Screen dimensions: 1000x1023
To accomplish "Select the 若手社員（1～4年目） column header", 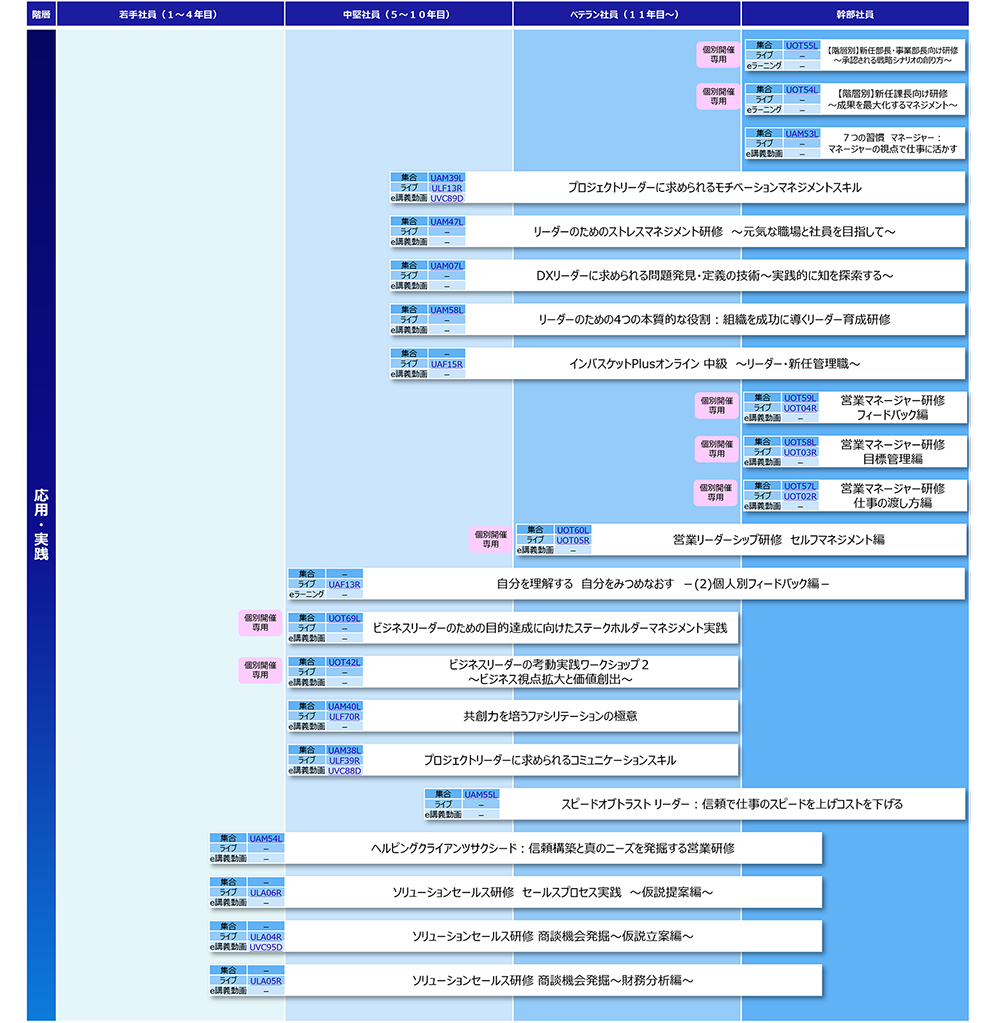I will click(171, 14).
